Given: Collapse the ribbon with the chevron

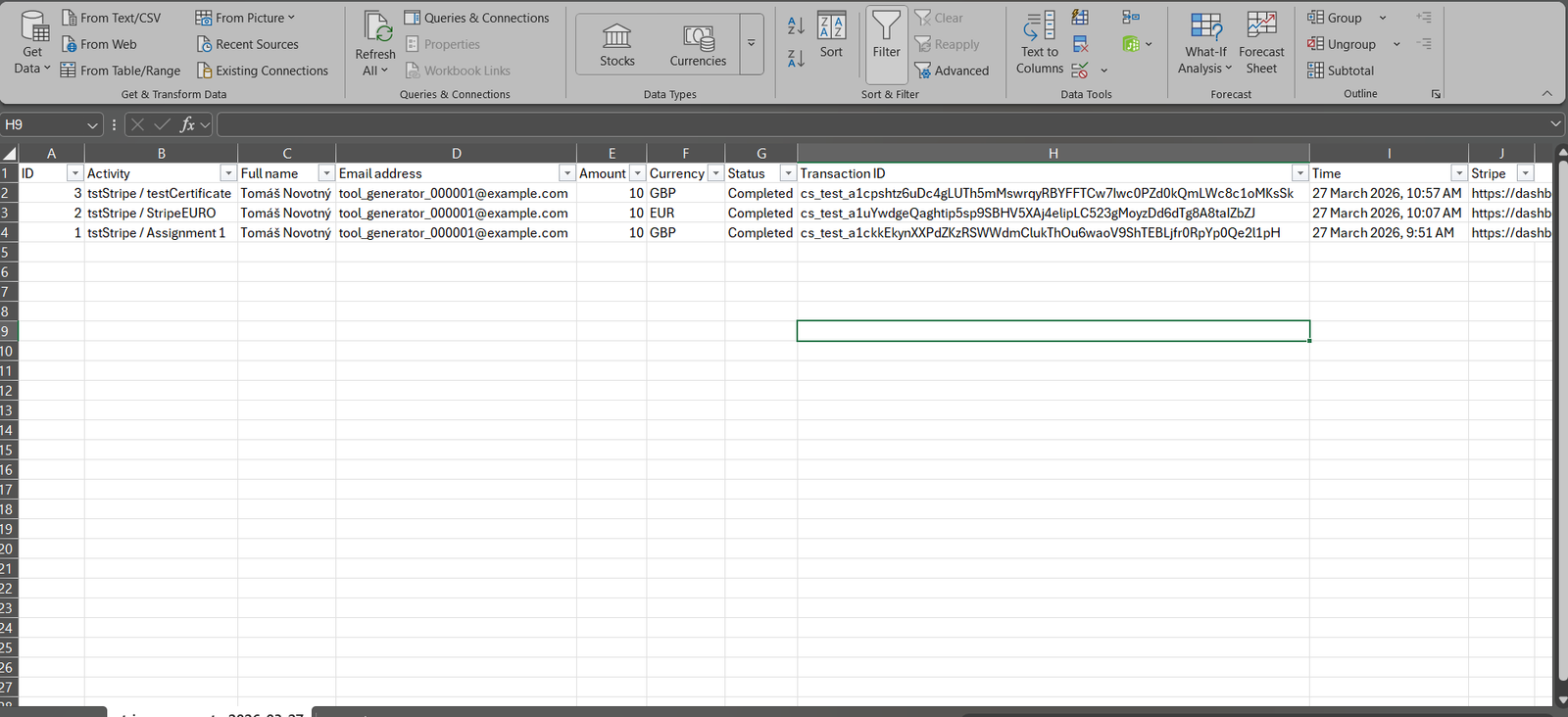Looking at the screenshot, I should pyautogui.click(x=1546, y=94).
